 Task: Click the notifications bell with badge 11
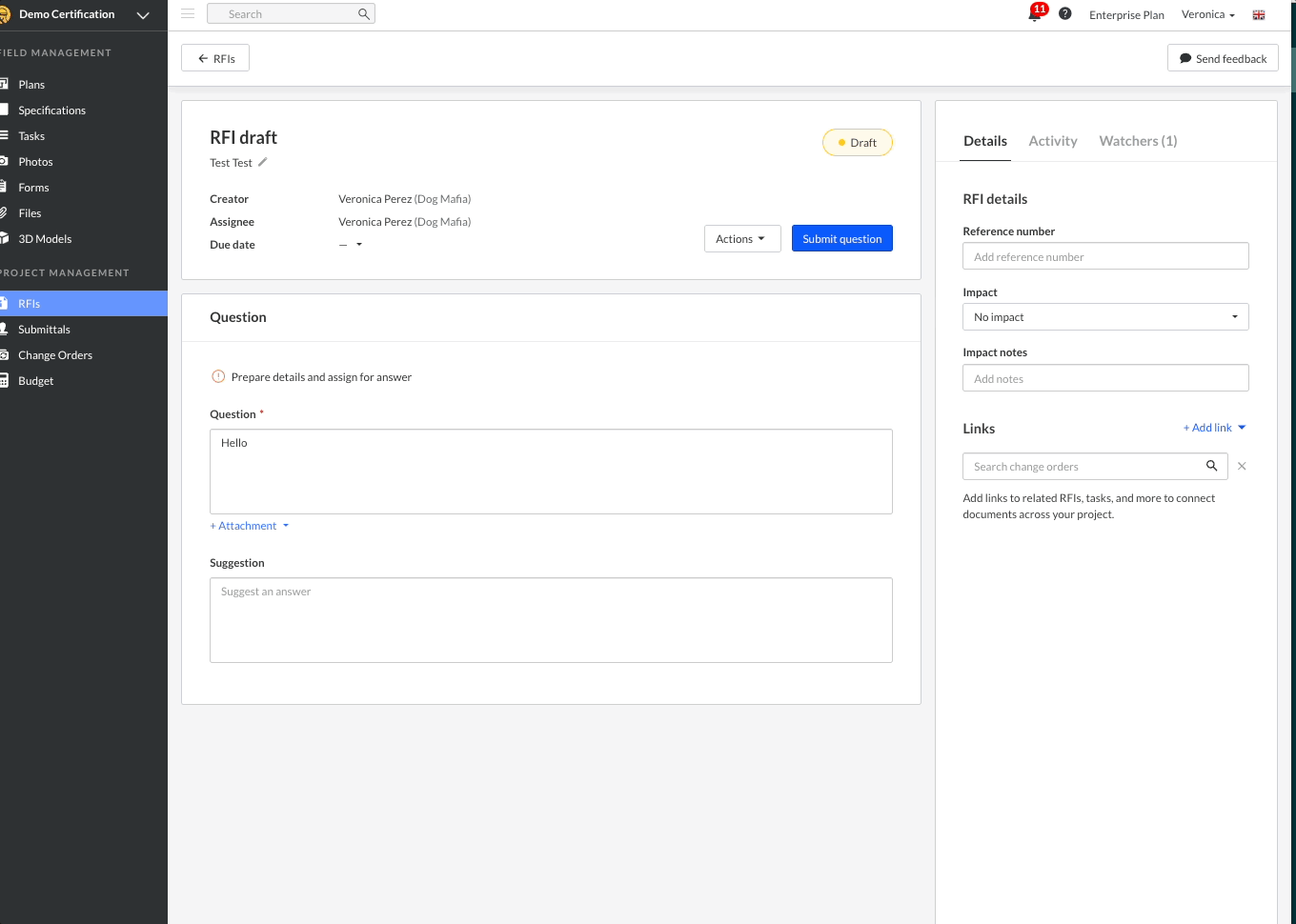1034,14
